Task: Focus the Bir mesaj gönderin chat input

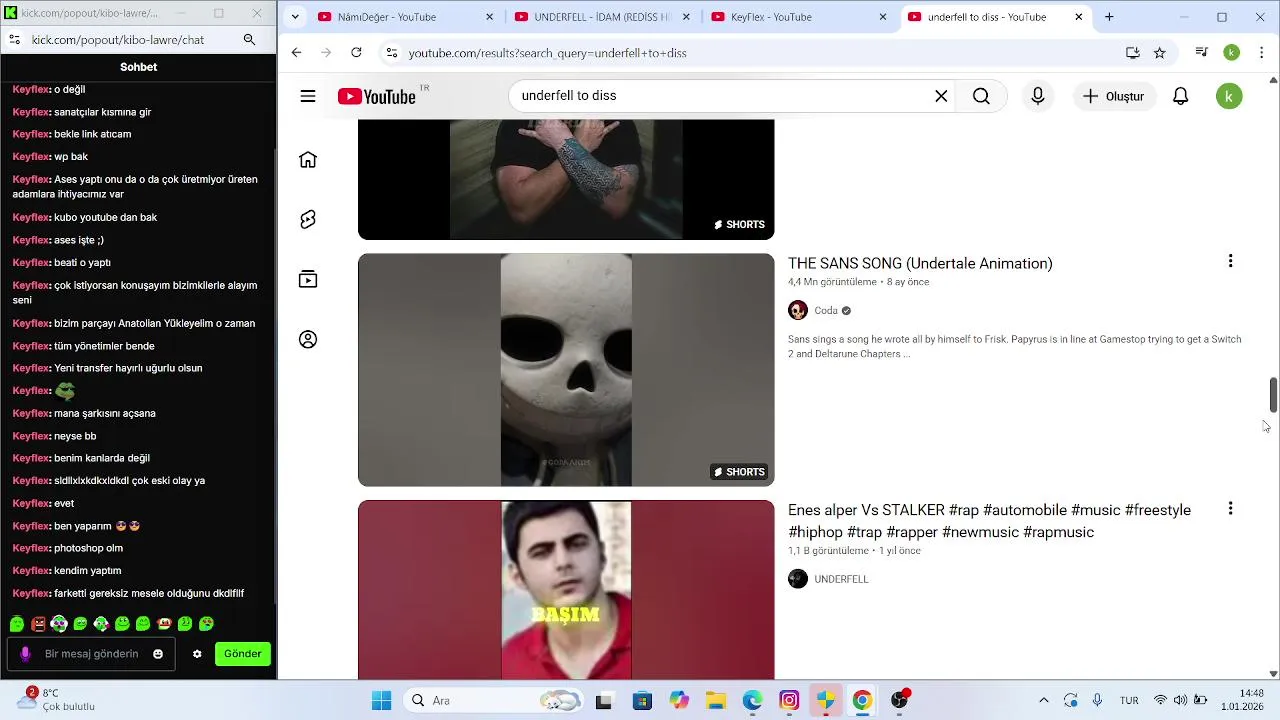Action: click(91, 654)
